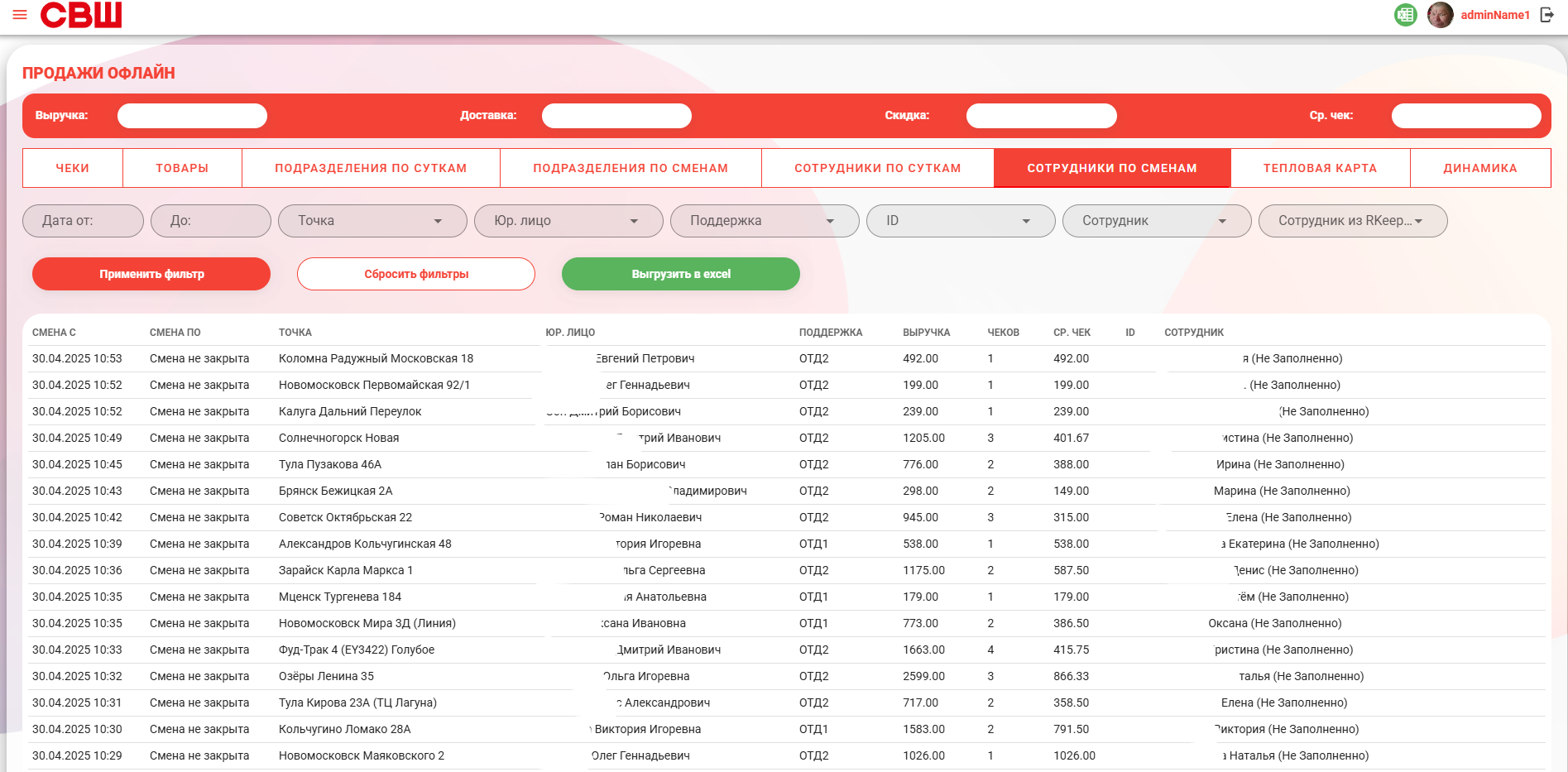
Task: Open Подразделения по суткам tab
Action: point(371,168)
